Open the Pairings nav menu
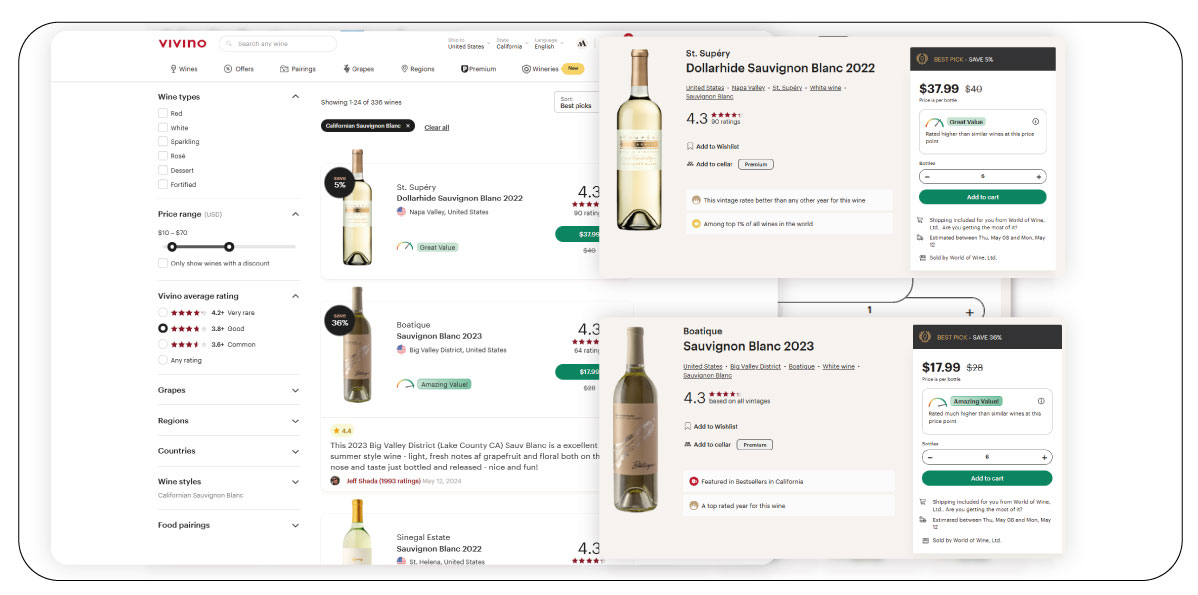Viewport: 1198px width, 595px height. (297, 69)
